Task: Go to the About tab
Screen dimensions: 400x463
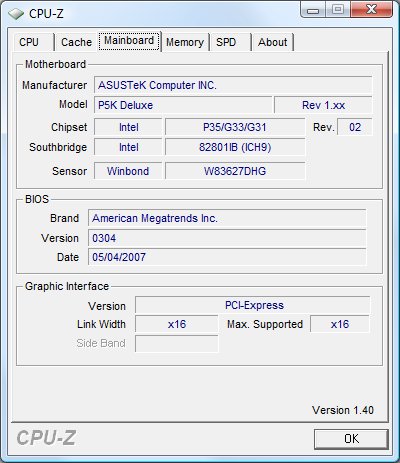Action: click(x=272, y=42)
